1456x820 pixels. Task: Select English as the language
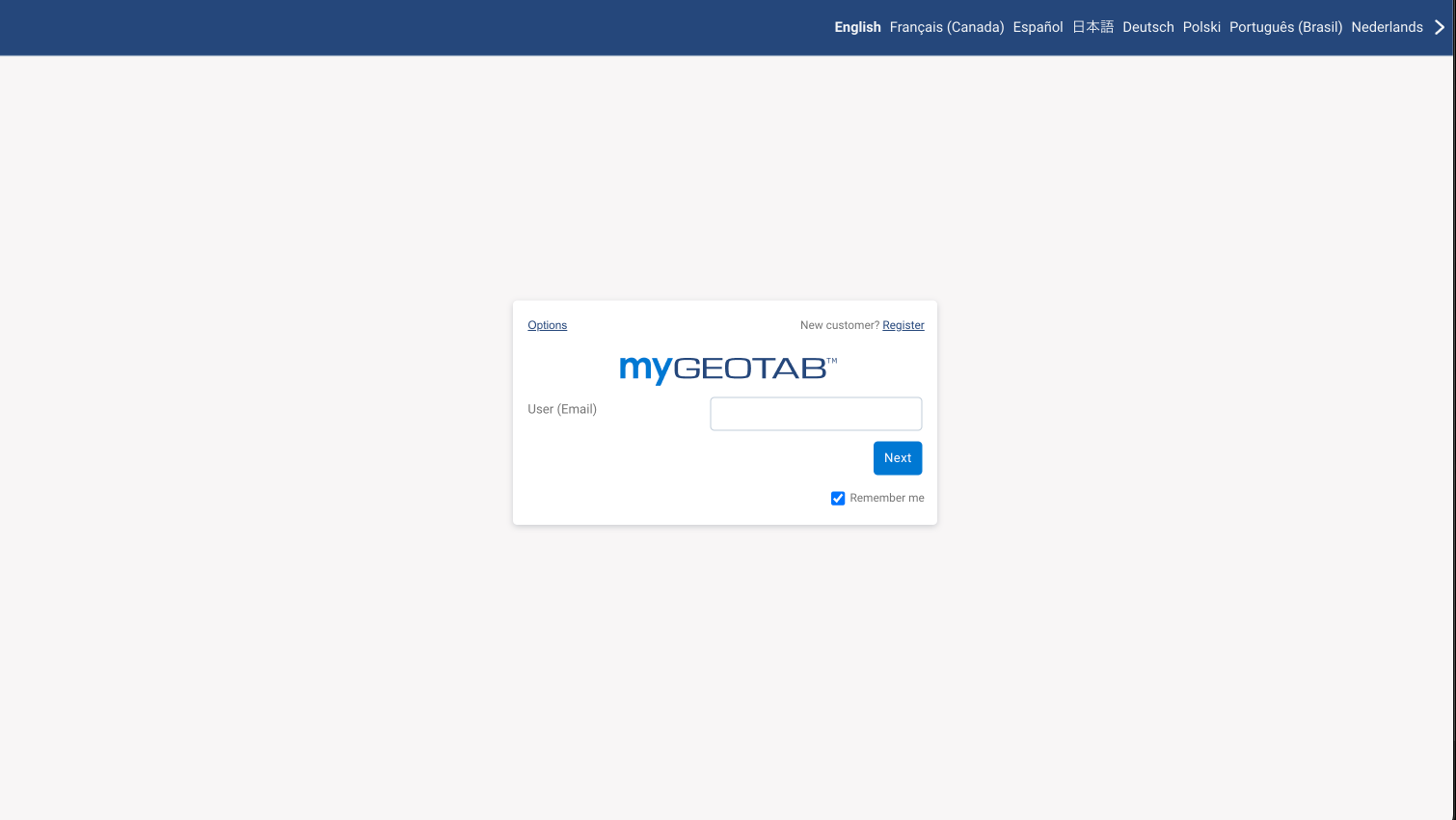pyautogui.click(x=857, y=27)
